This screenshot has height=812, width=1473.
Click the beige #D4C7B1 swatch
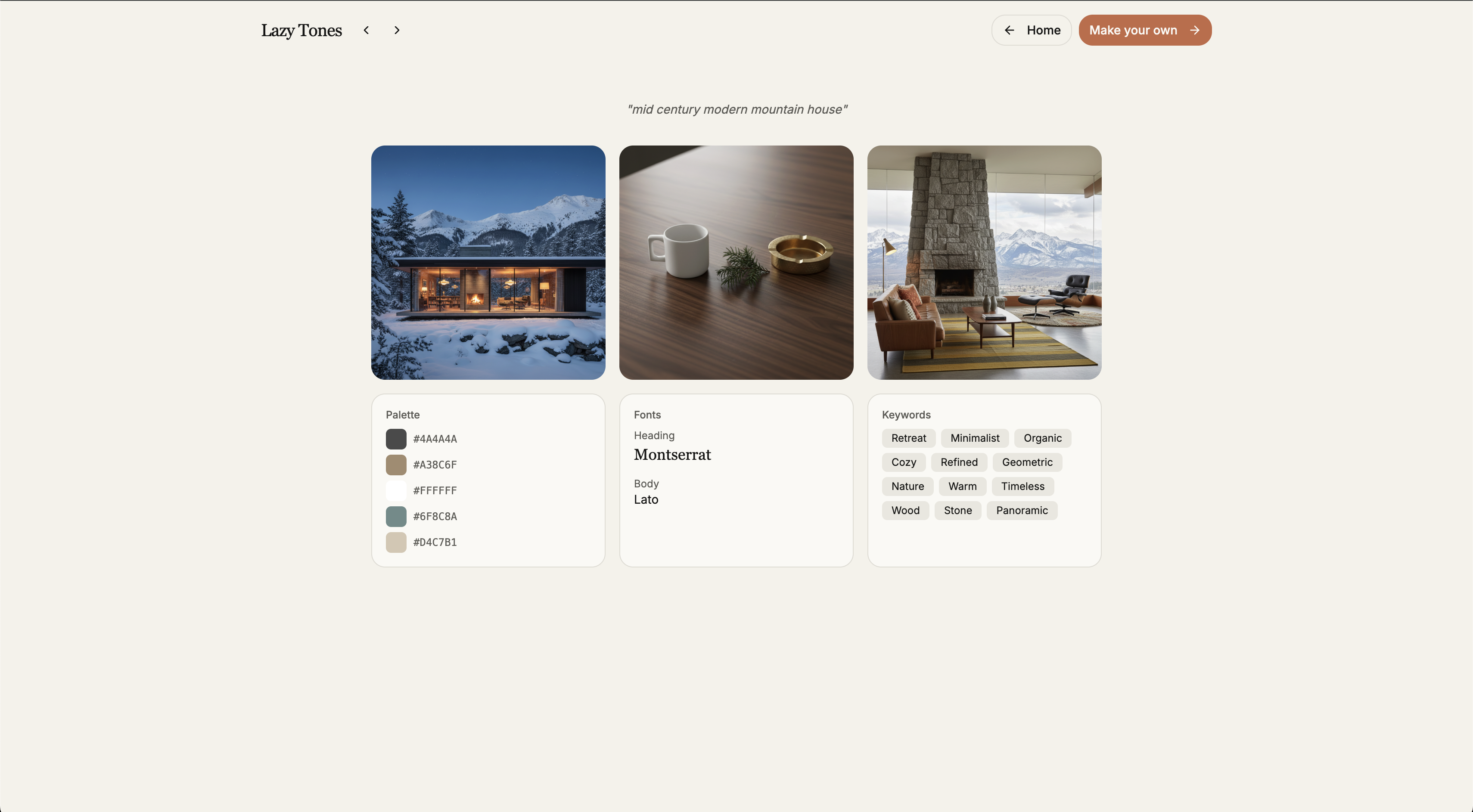click(x=396, y=542)
